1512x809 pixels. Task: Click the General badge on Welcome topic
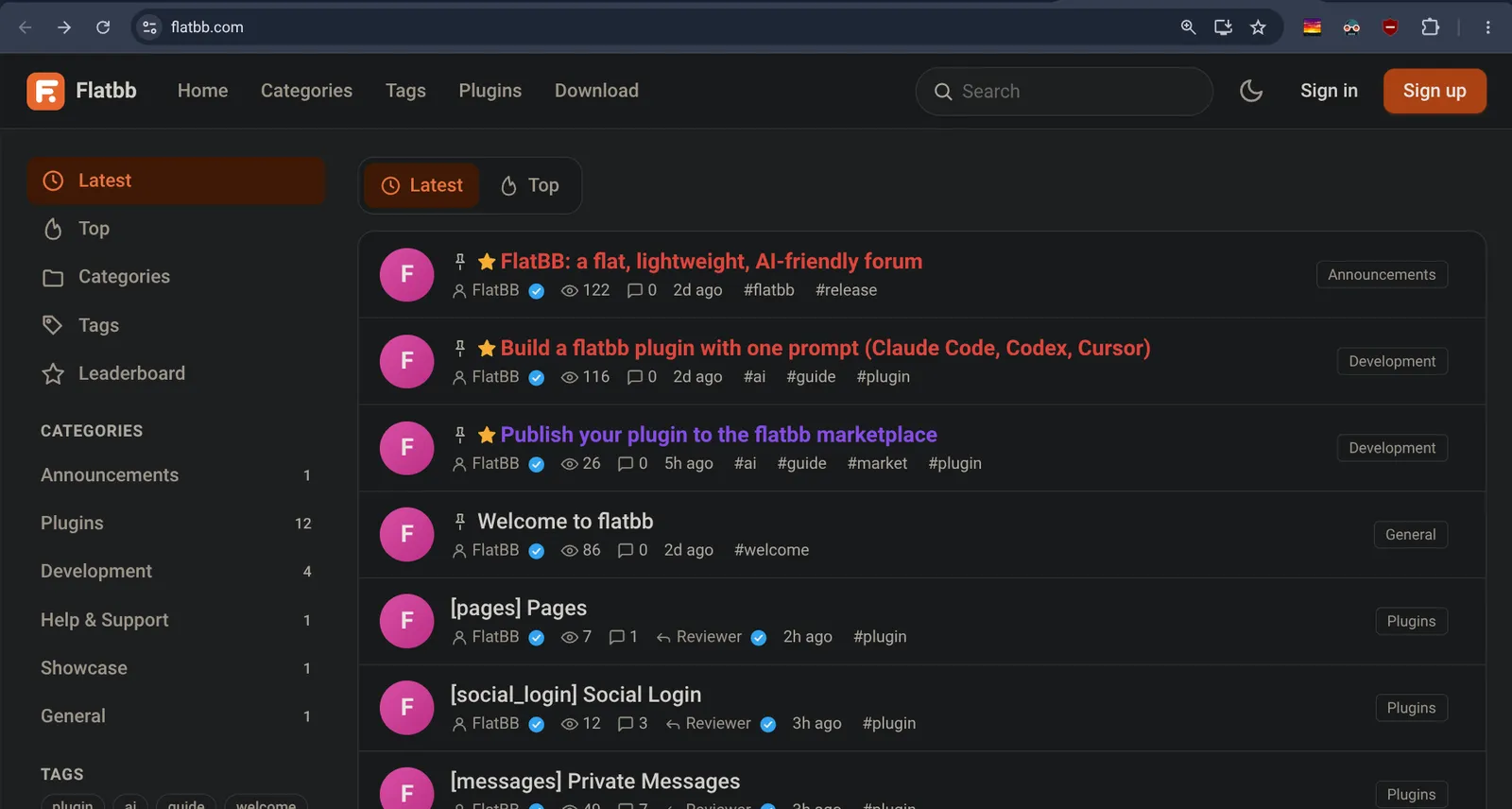click(1411, 535)
